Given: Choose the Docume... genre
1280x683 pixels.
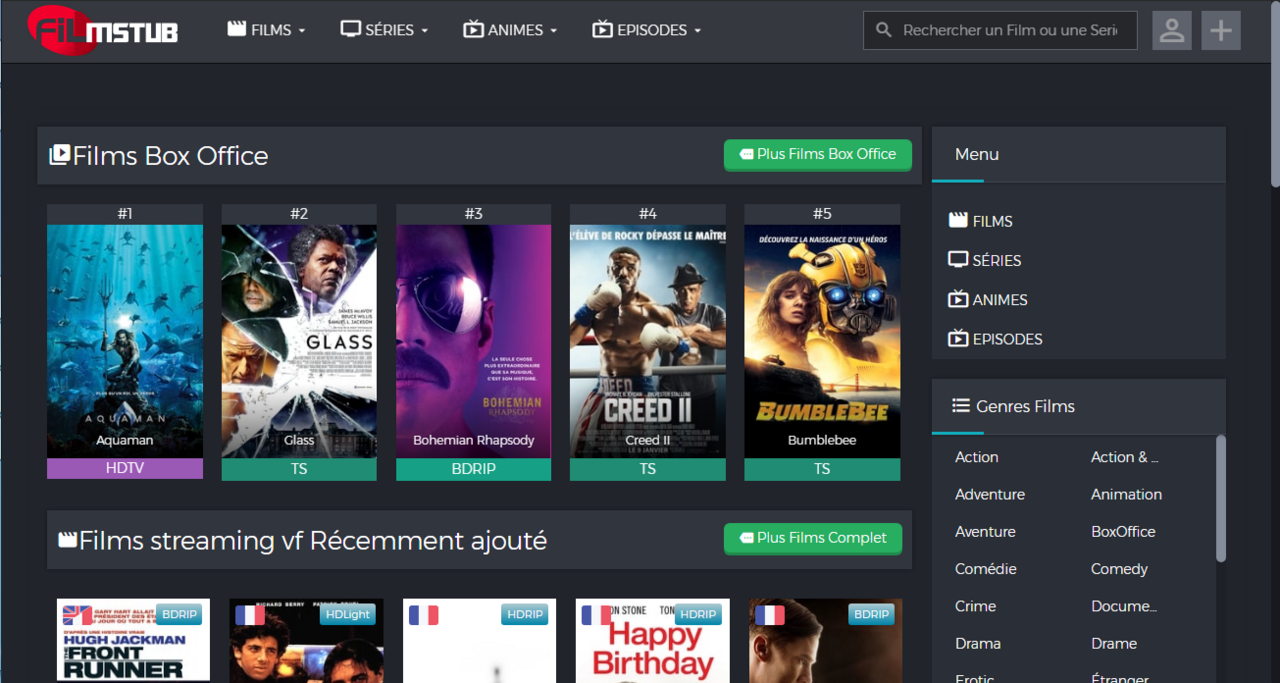Looking at the screenshot, I should (1124, 606).
